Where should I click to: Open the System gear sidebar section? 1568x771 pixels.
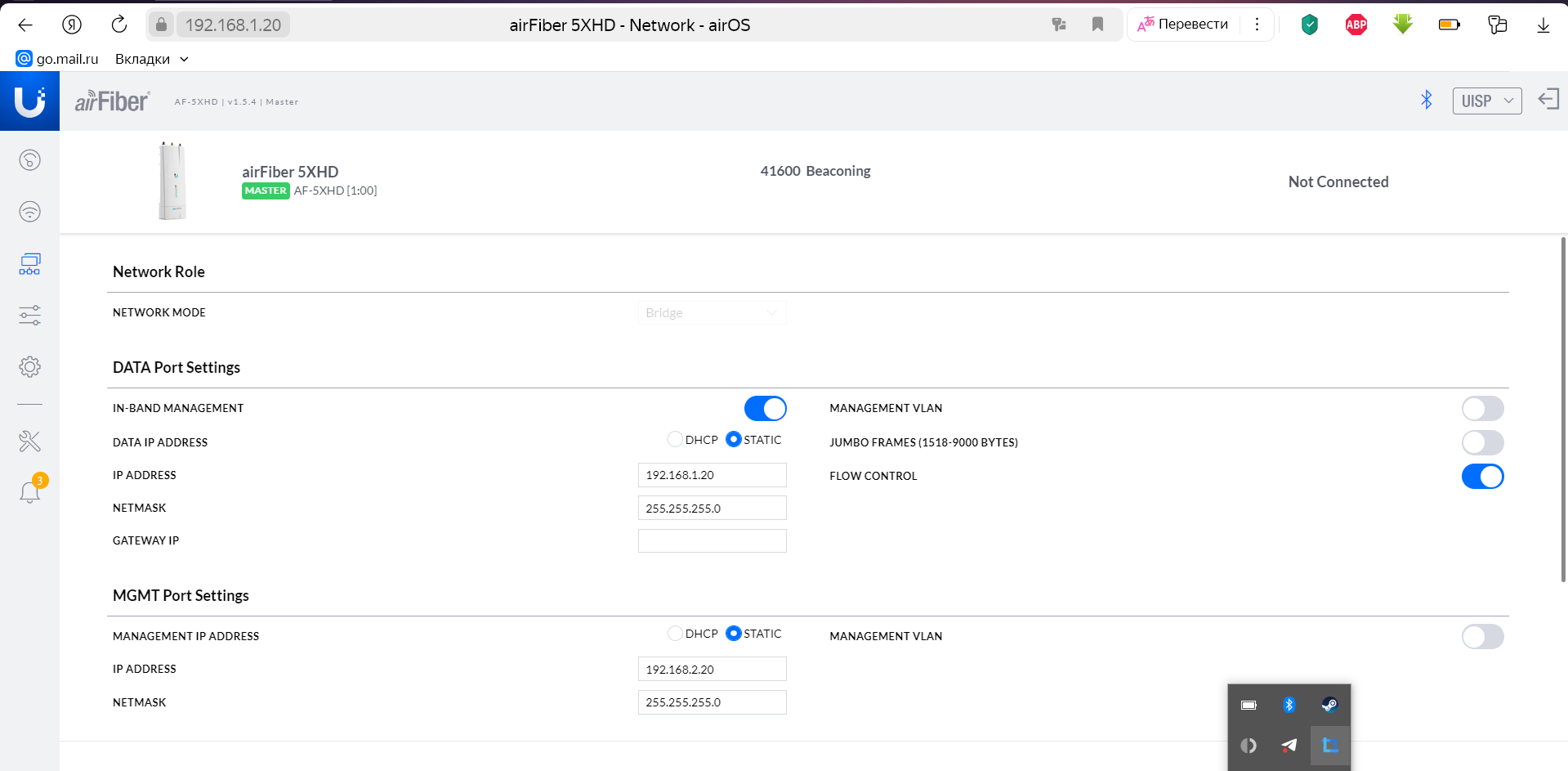tap(29, 366)
